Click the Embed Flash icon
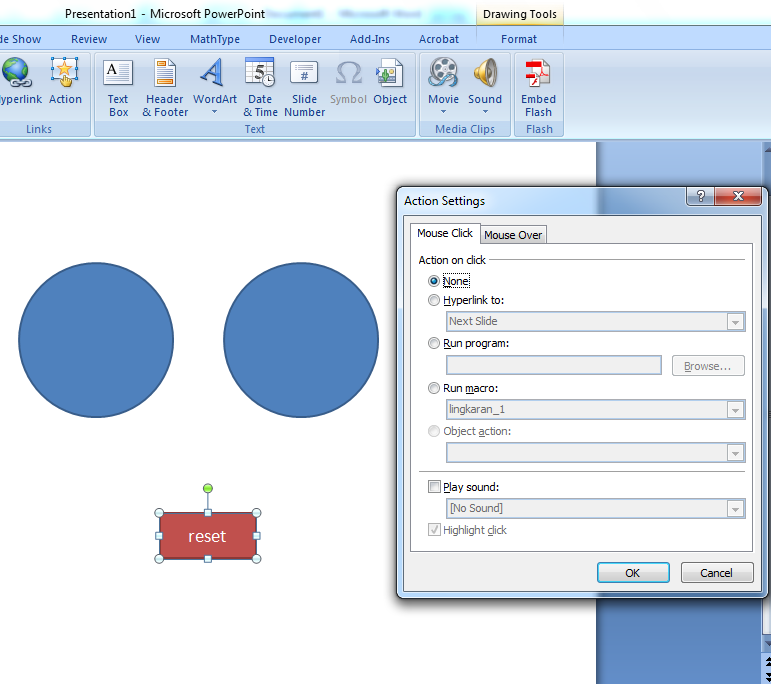The image size is (771, 684). [x=538, y=87]
